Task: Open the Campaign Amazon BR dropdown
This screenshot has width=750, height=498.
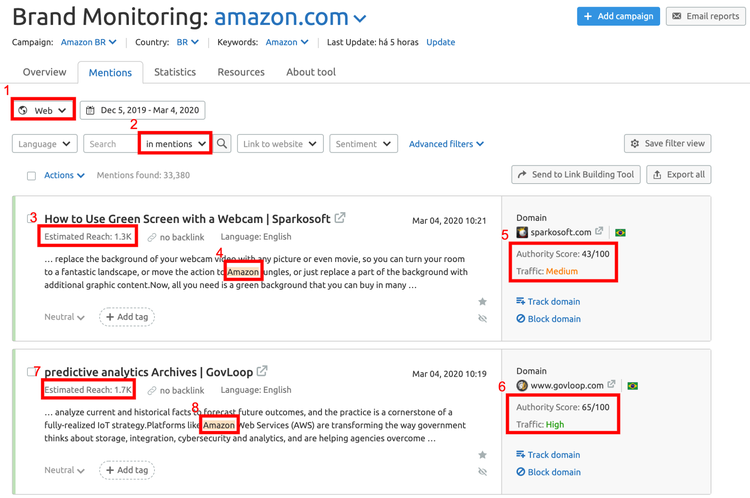Action: (88, 42)
